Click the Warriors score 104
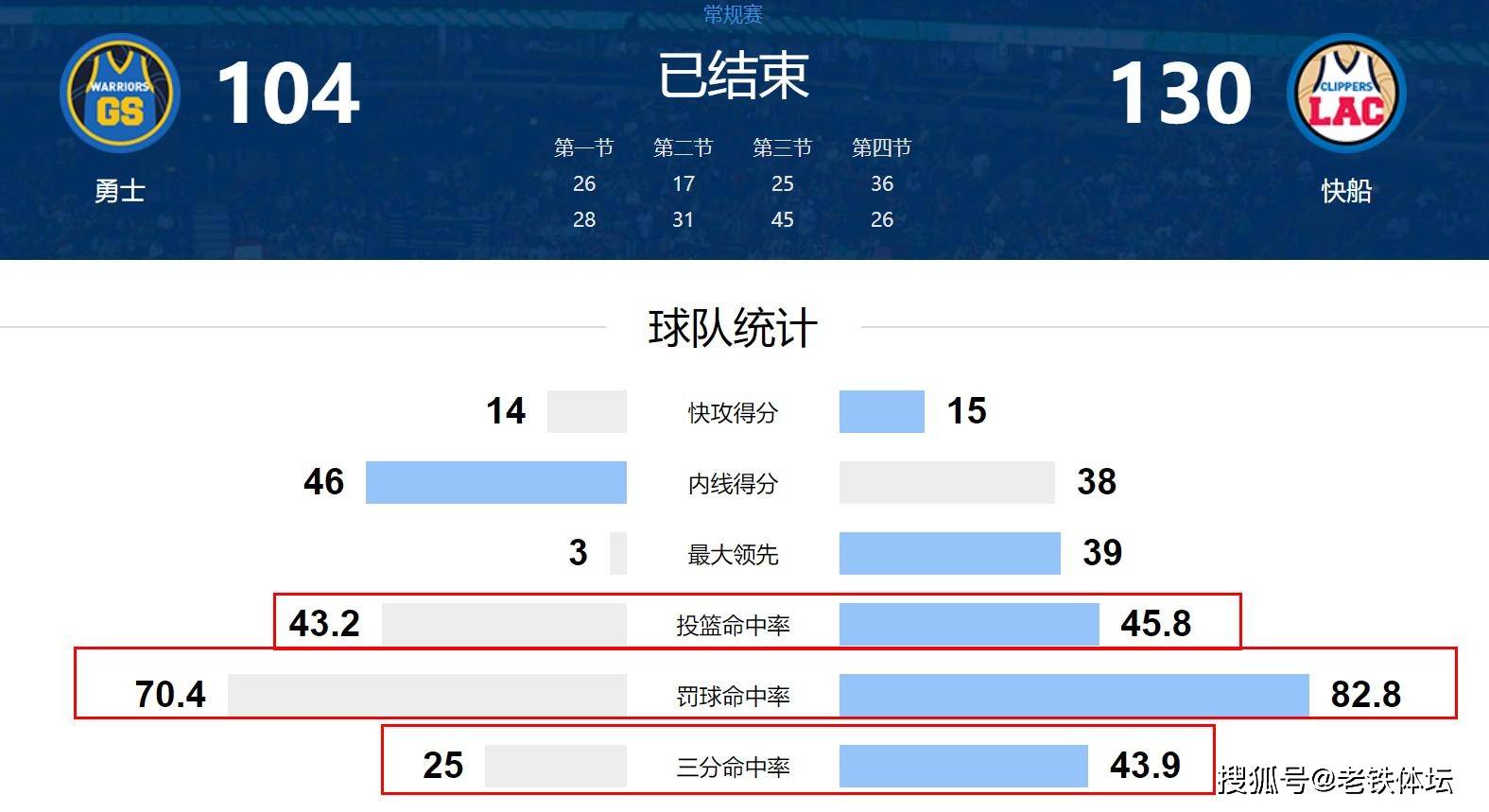Image resolution: width=1489 pixels, height=812 pixels. (288, 93)
